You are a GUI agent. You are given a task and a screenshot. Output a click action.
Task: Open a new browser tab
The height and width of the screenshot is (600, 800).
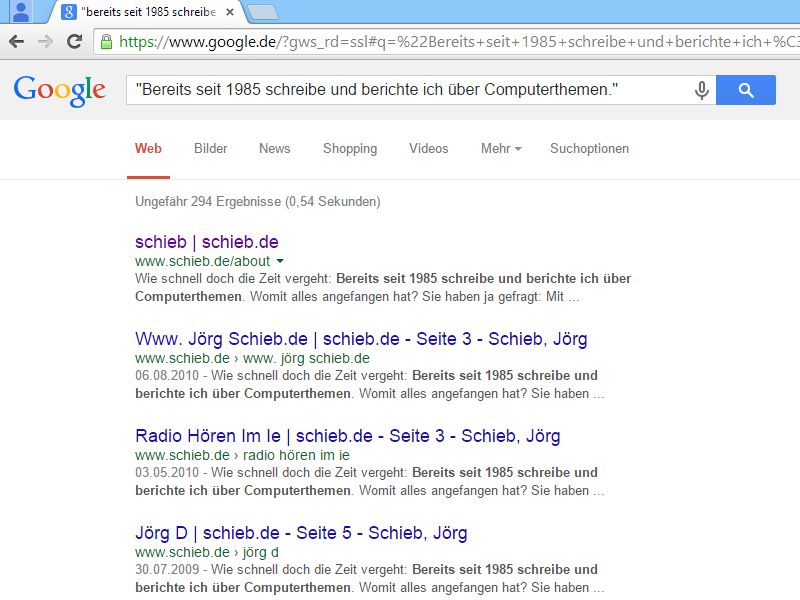(262, 12)
